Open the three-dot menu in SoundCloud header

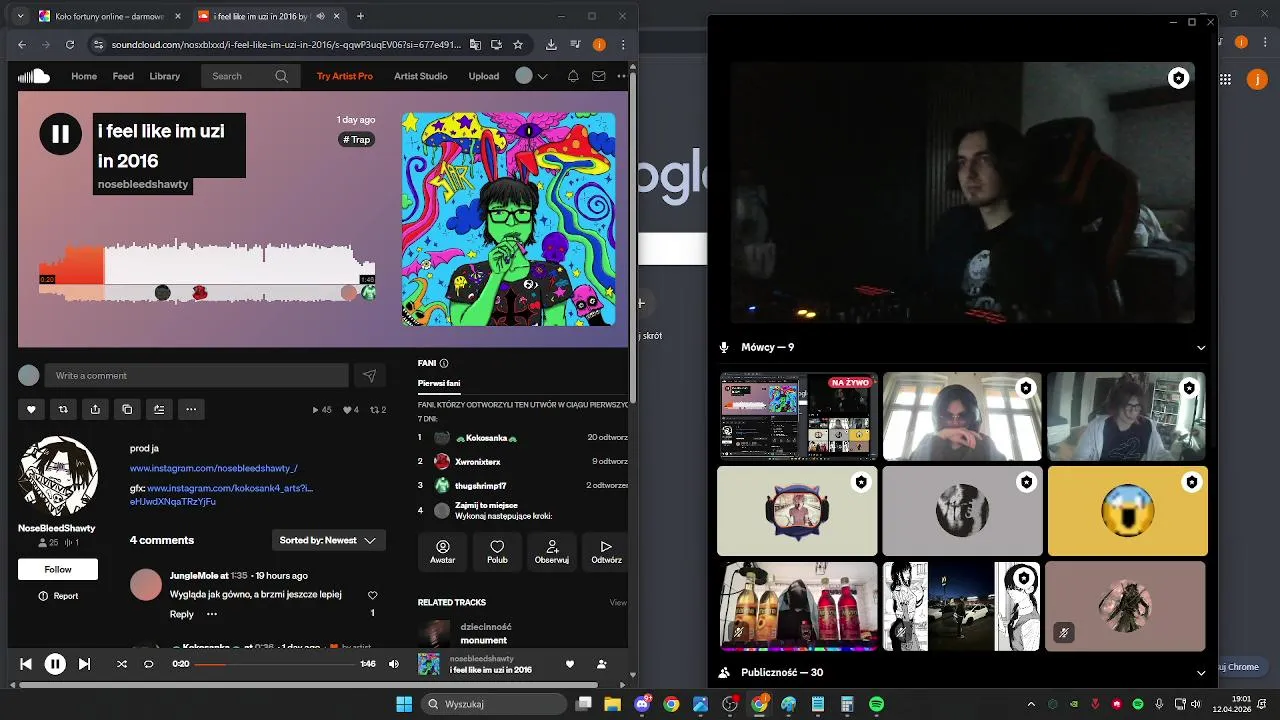pos(621,76)
